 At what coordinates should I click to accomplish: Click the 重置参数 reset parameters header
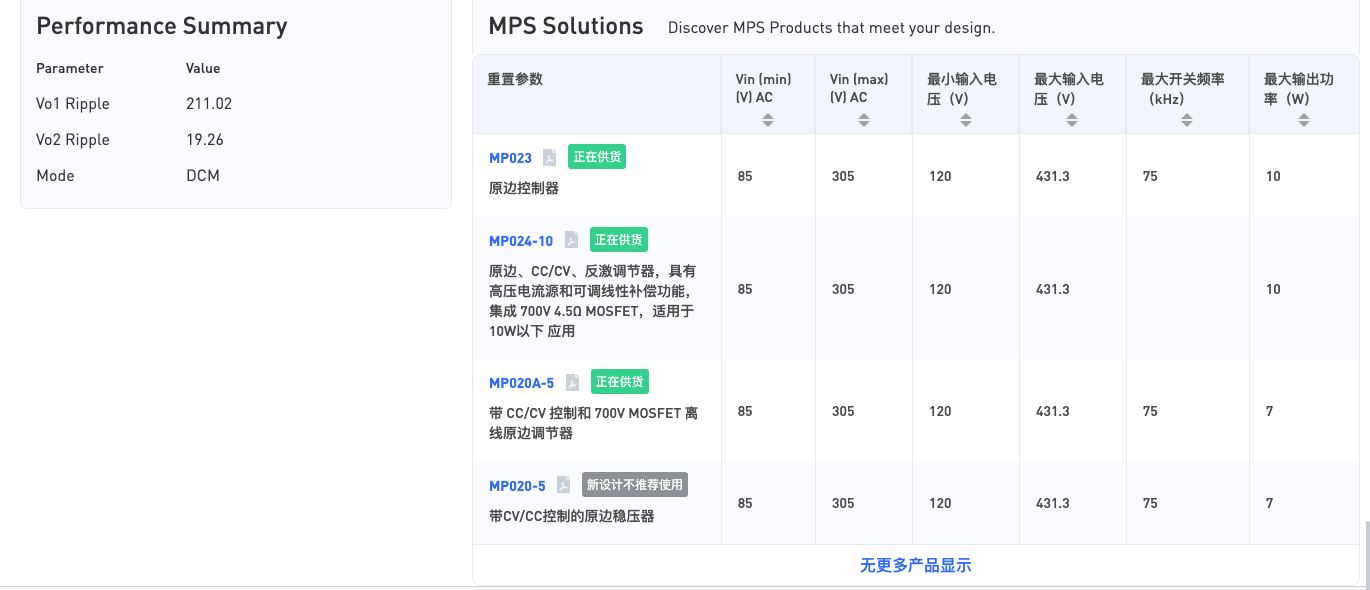pos(515,79)
